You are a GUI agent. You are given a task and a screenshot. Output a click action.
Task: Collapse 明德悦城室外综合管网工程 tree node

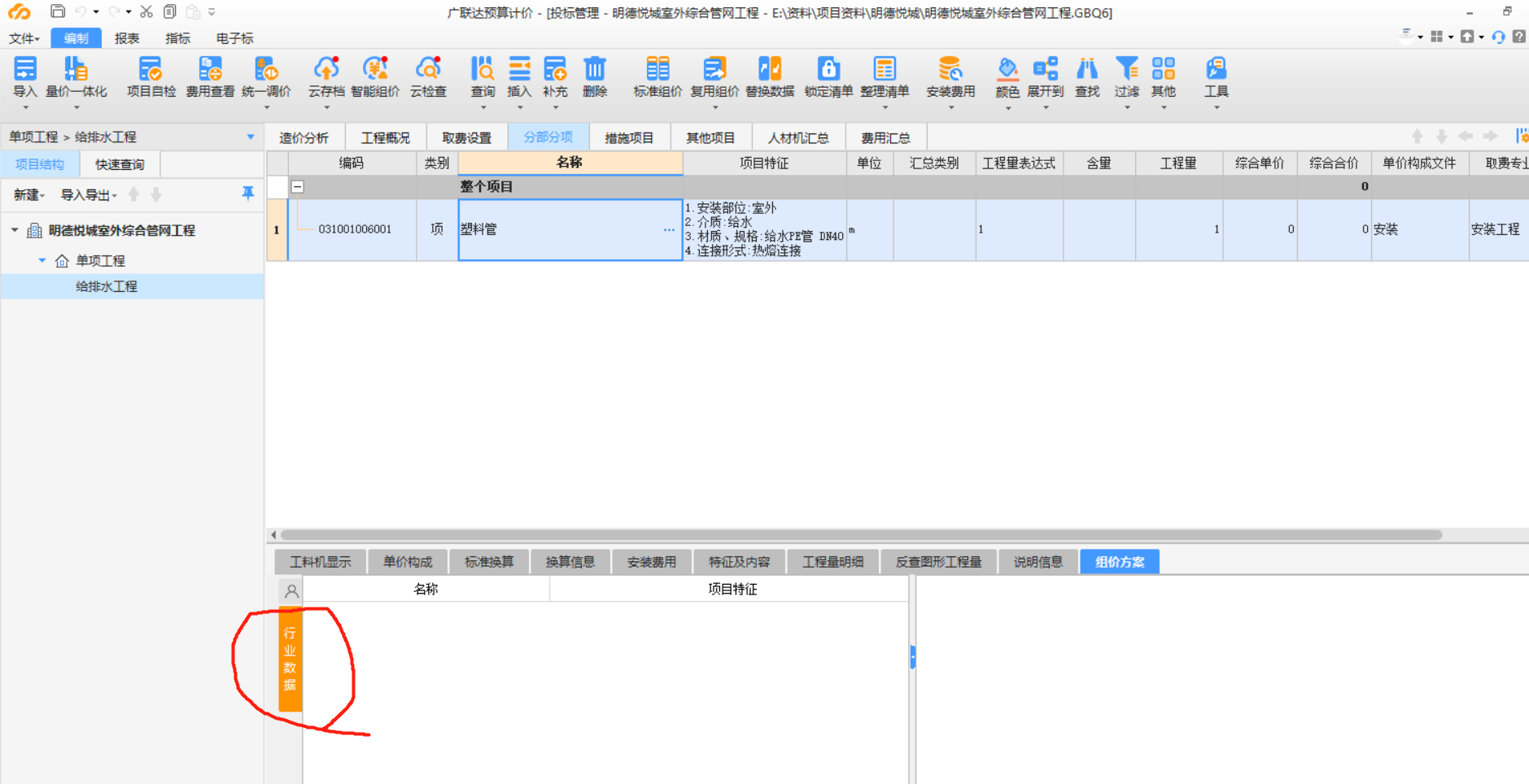pyautogui.click(x=14, y=230)
